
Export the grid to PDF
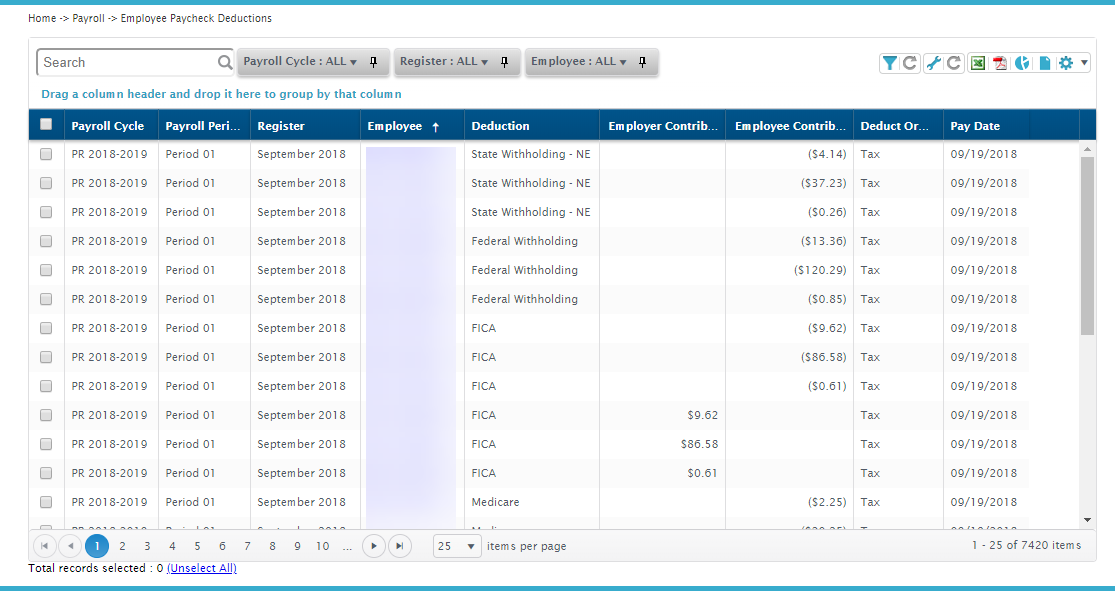[x=1001, y=63]
